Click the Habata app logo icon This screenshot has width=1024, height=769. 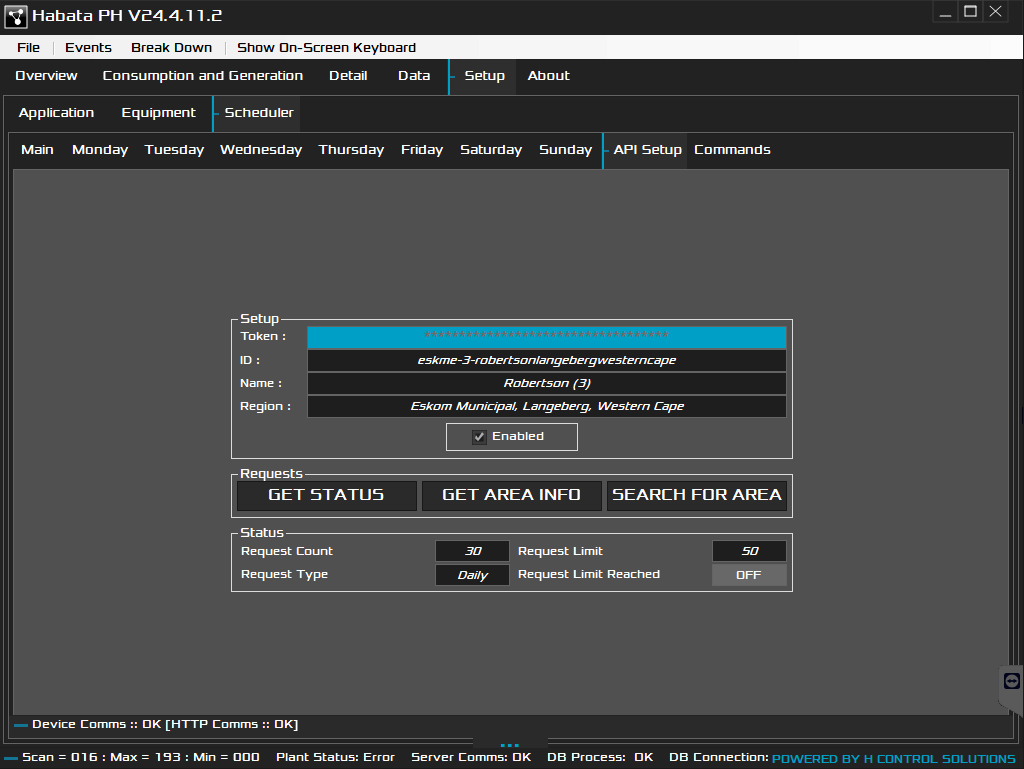[16, 16]
